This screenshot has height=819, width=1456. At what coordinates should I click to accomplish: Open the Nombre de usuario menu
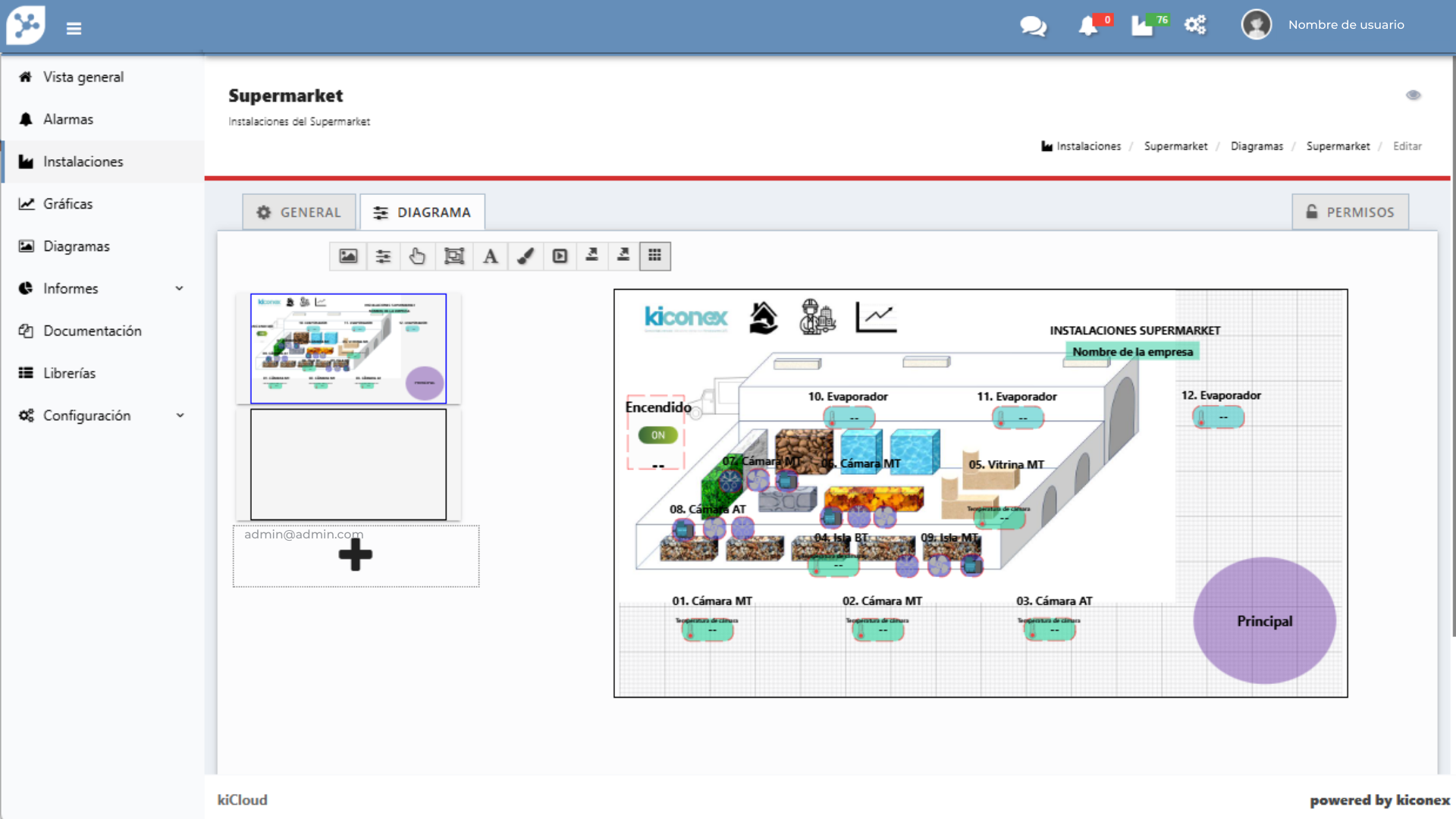1345,25
